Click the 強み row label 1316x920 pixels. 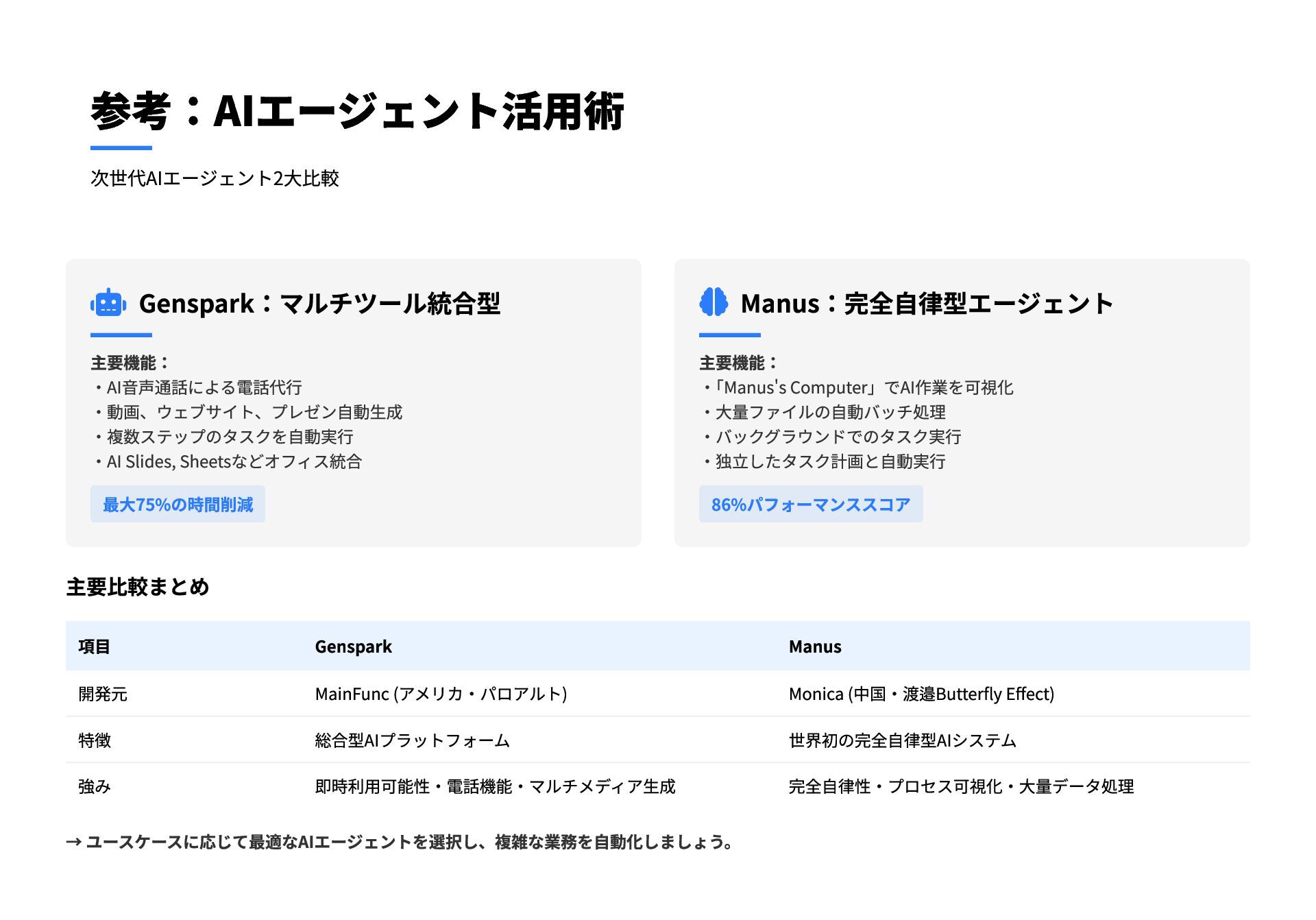[95, 786]
